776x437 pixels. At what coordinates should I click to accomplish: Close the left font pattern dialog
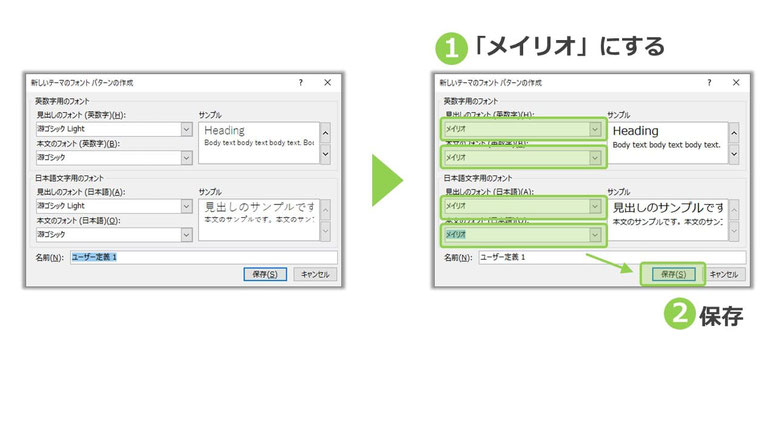[x=327, y=83]
